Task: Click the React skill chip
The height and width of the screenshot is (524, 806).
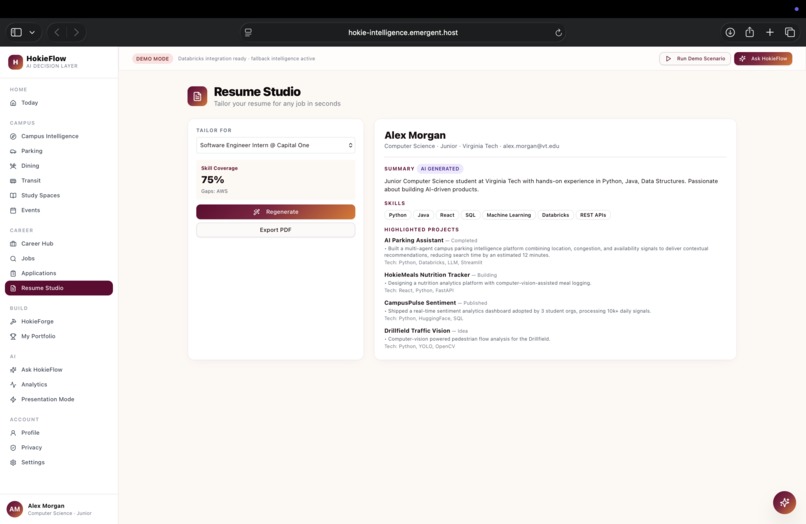Action: click(447, 215)
